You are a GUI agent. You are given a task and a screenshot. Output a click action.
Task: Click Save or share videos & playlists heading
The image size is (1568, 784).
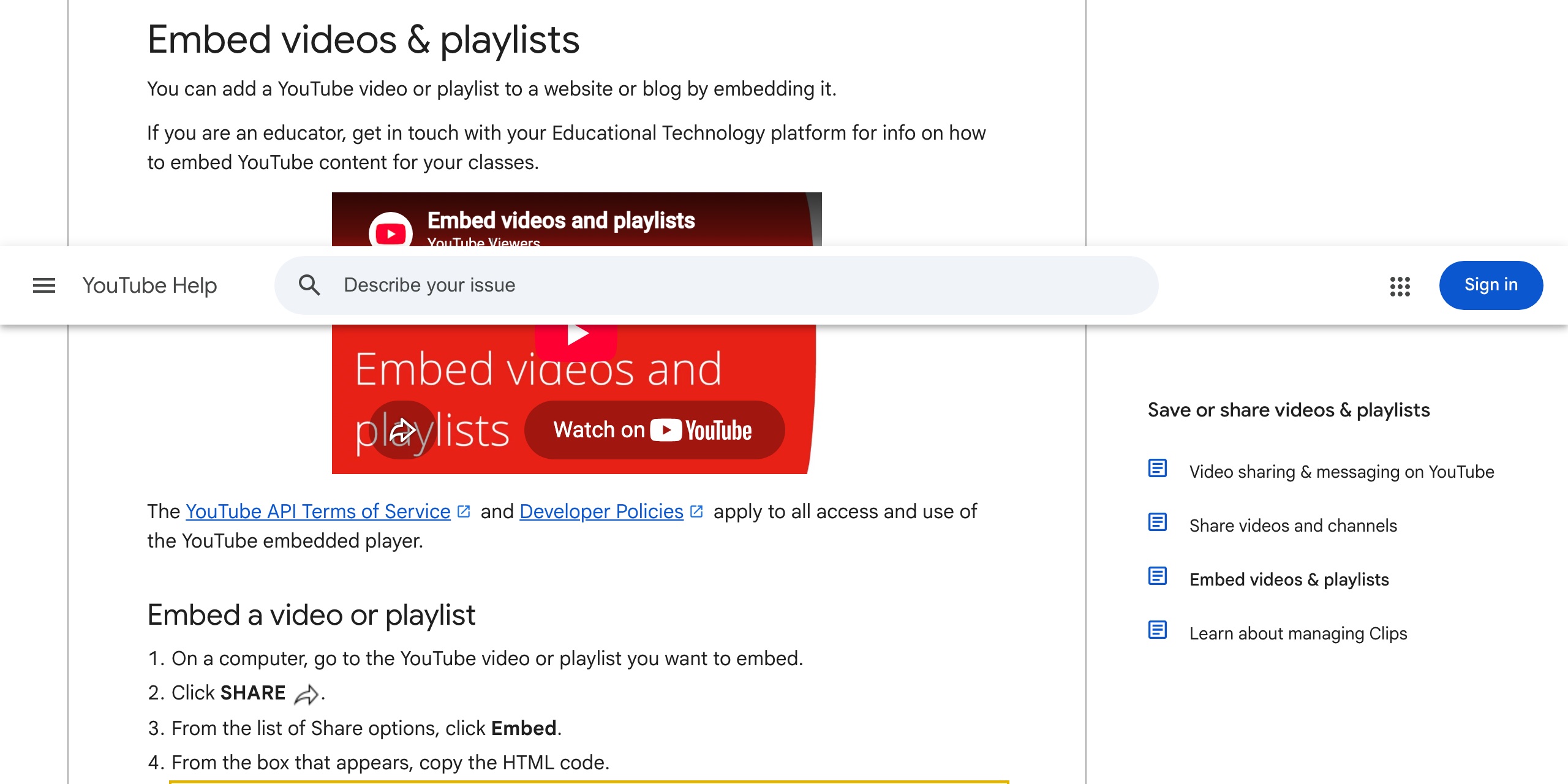click(1289, 410)
